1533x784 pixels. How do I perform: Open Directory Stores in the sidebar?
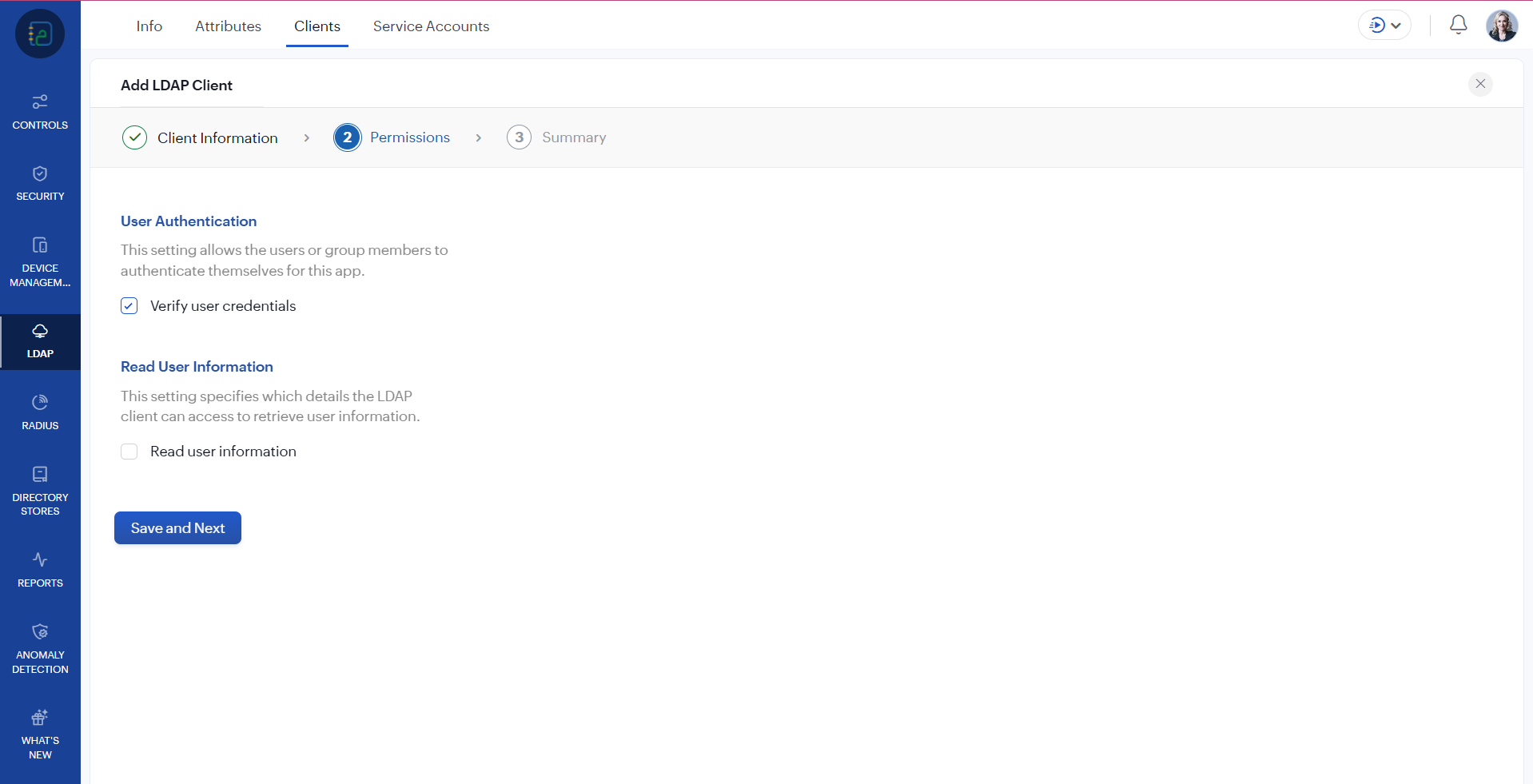[x=40, y=491]
